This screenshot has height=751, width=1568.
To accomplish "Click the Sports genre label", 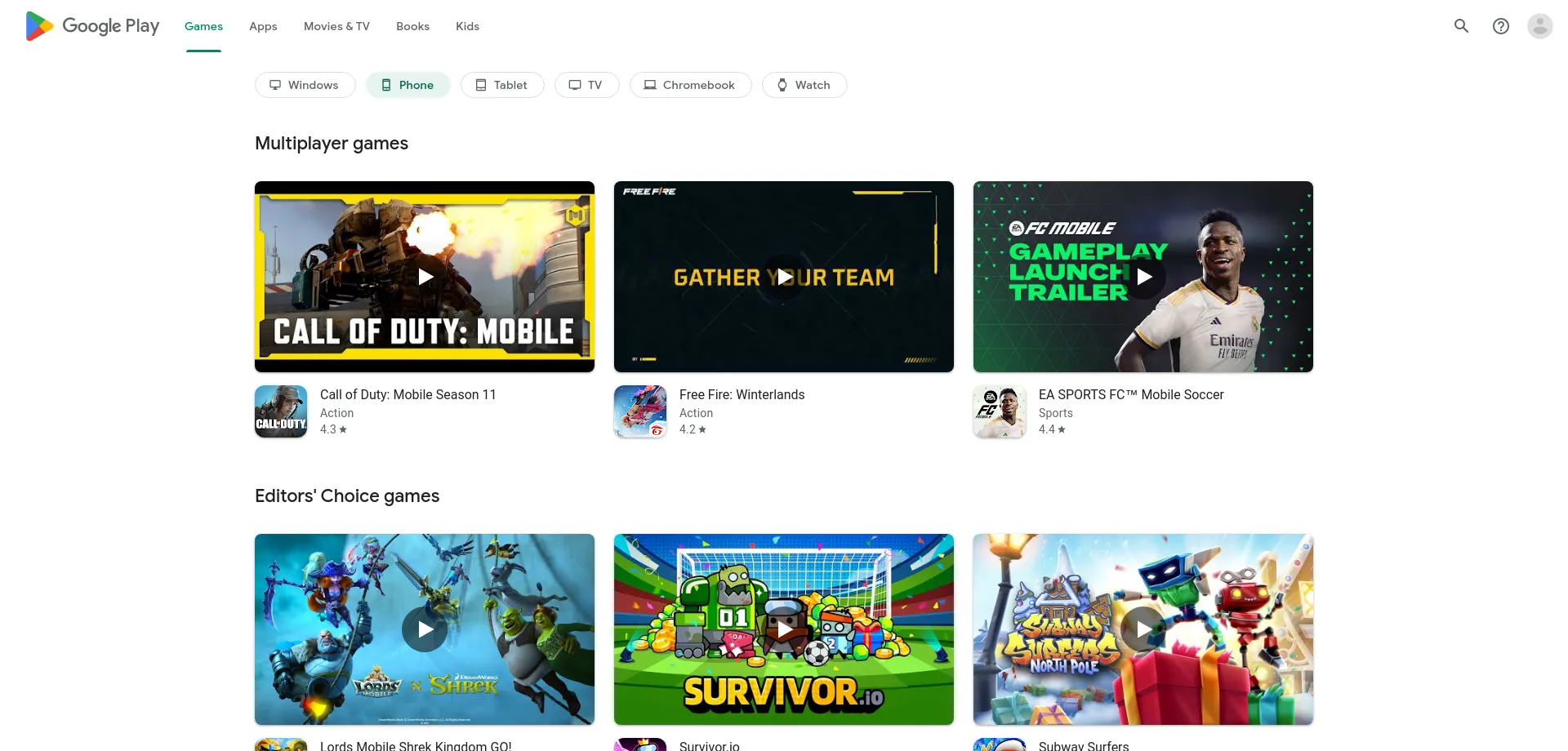I will tap(1056, 413).
